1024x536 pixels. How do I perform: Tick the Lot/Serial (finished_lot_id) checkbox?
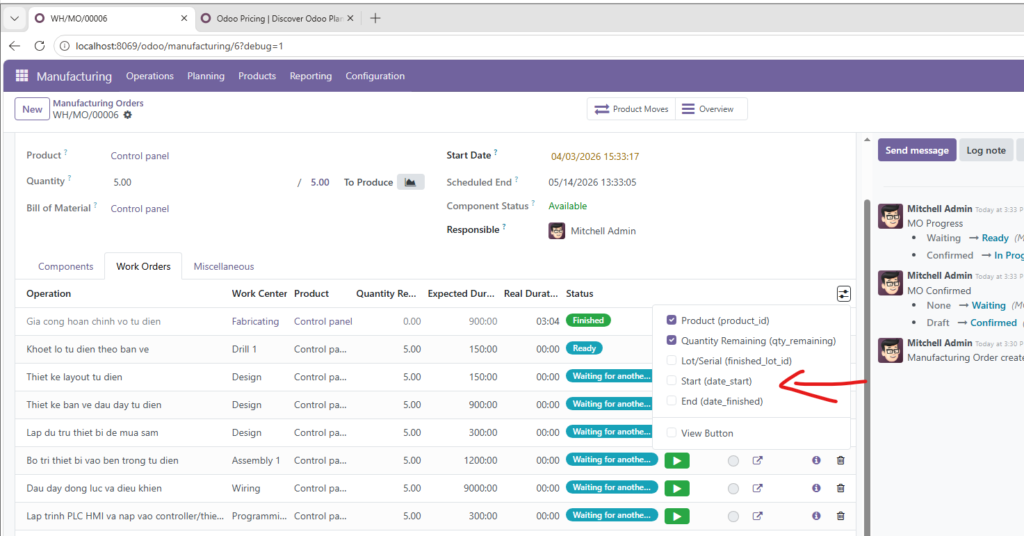(x=672, y=361)
